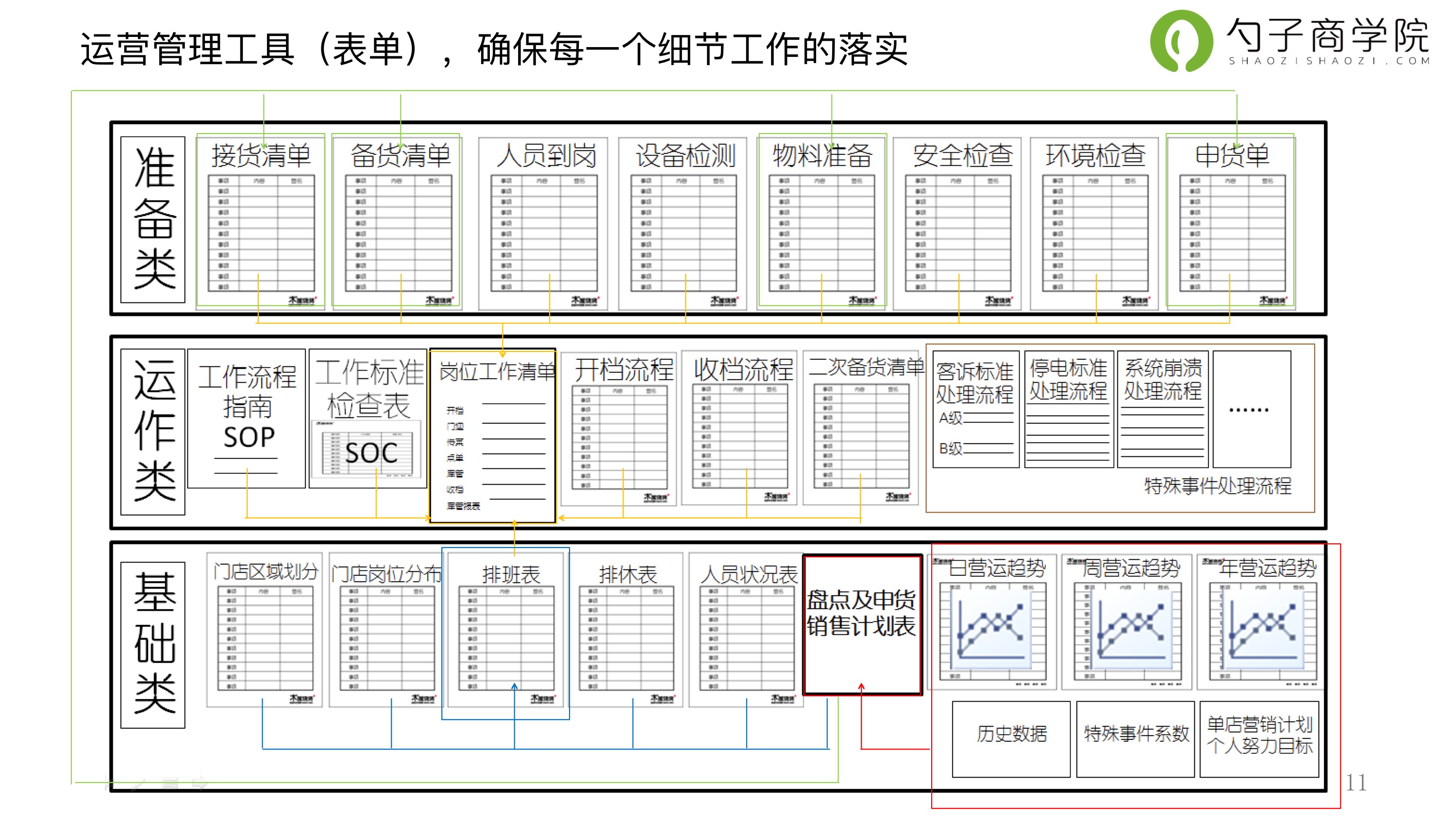Select the 工作流程指南 SOP card
This screenshot has height=819, width=1456.
[x=247, y=418]
